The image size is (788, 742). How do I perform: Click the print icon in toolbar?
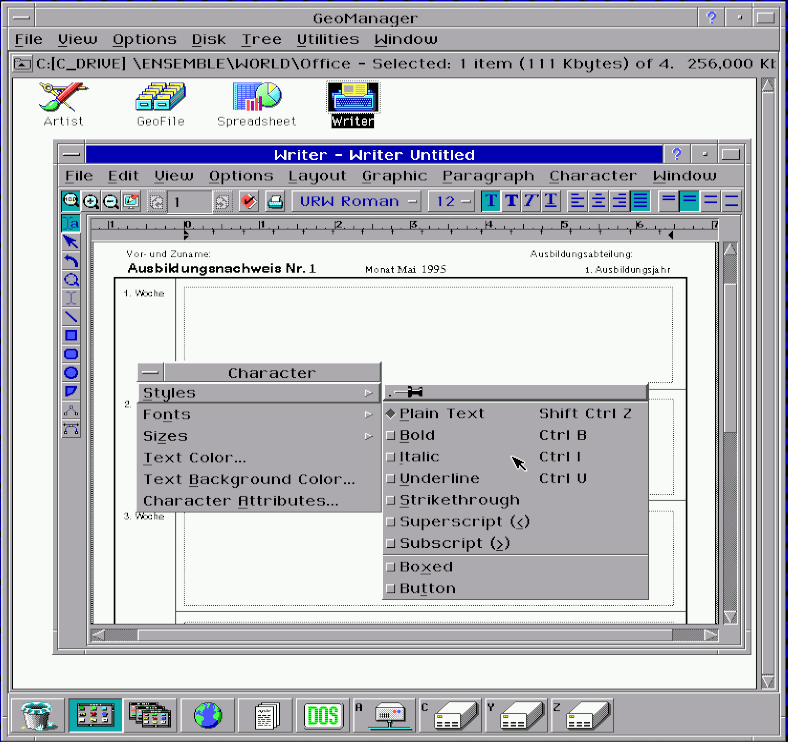tap(275, 201)
